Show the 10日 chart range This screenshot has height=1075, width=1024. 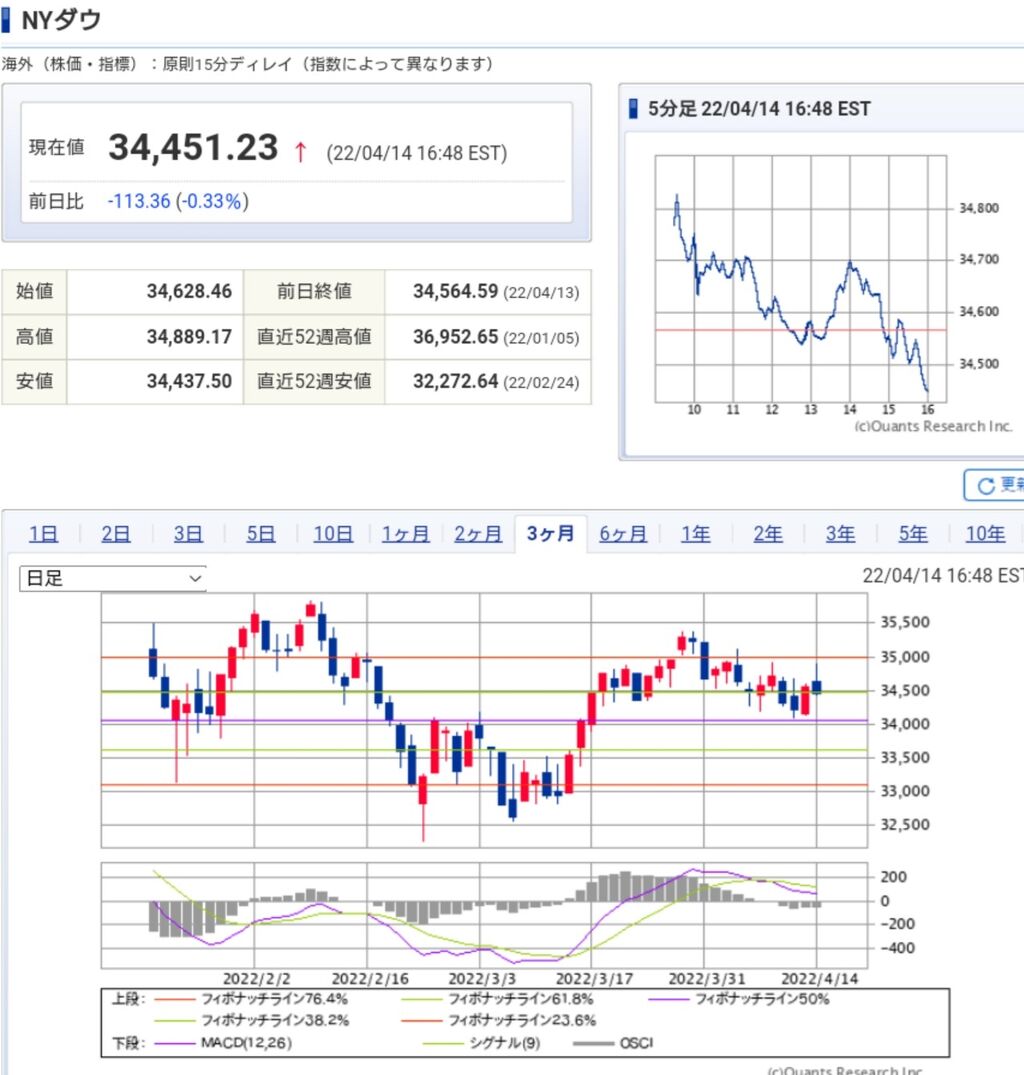tap(333, 533)
